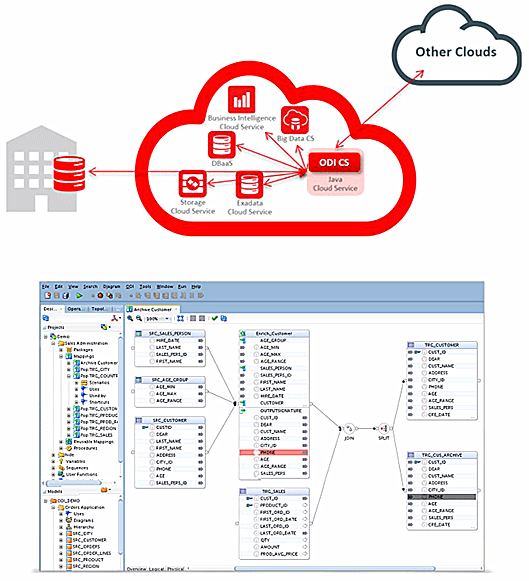Open the Tools menu
This screenshot has width=529, height=581.
pos(145,286)
